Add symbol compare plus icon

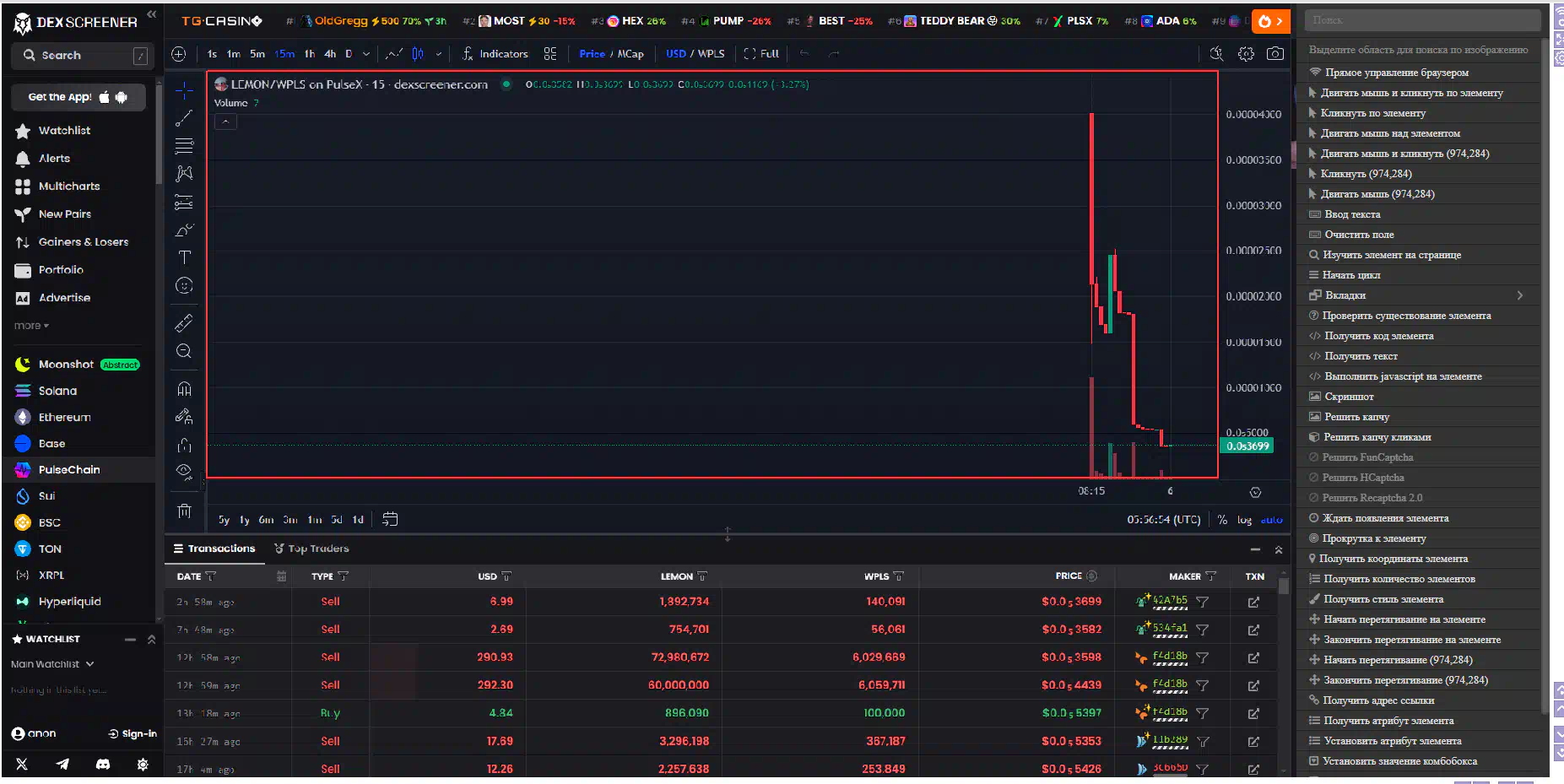(x=179, y=54)
